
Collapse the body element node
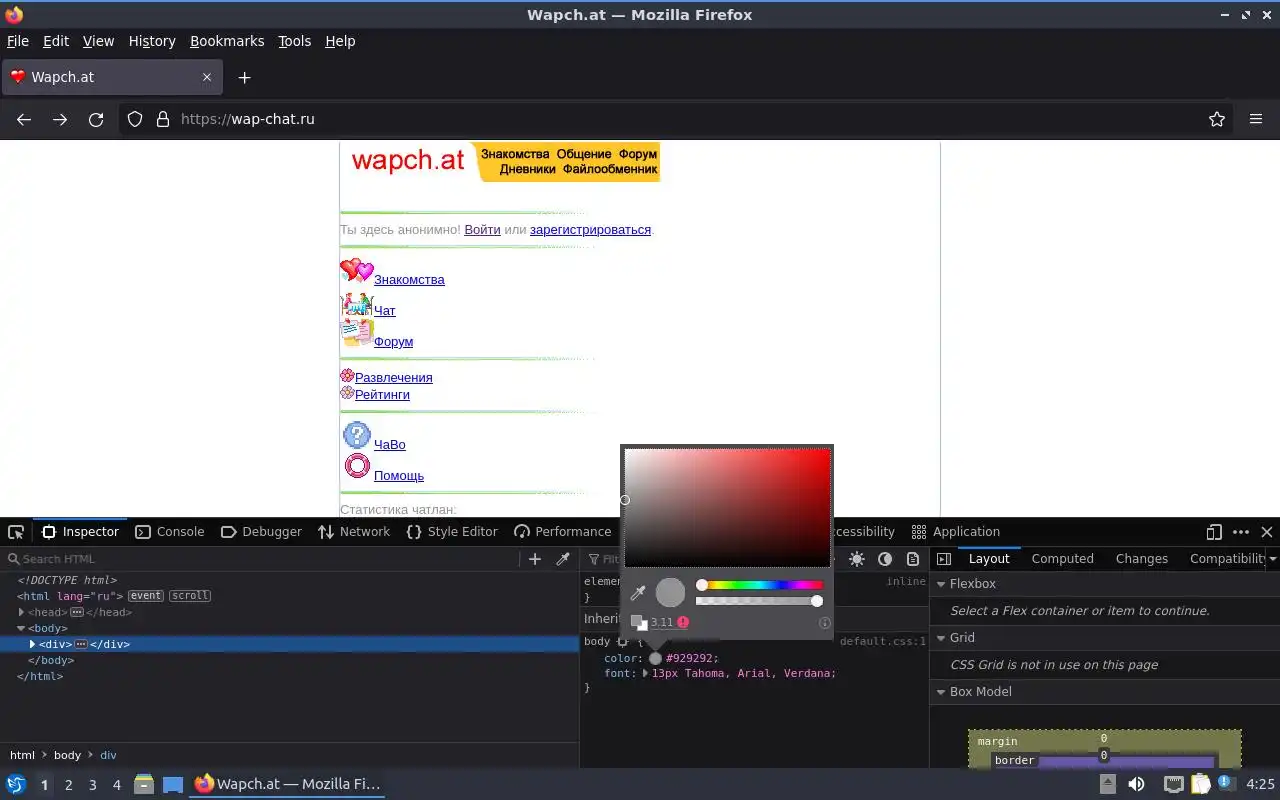pos(21,628)
